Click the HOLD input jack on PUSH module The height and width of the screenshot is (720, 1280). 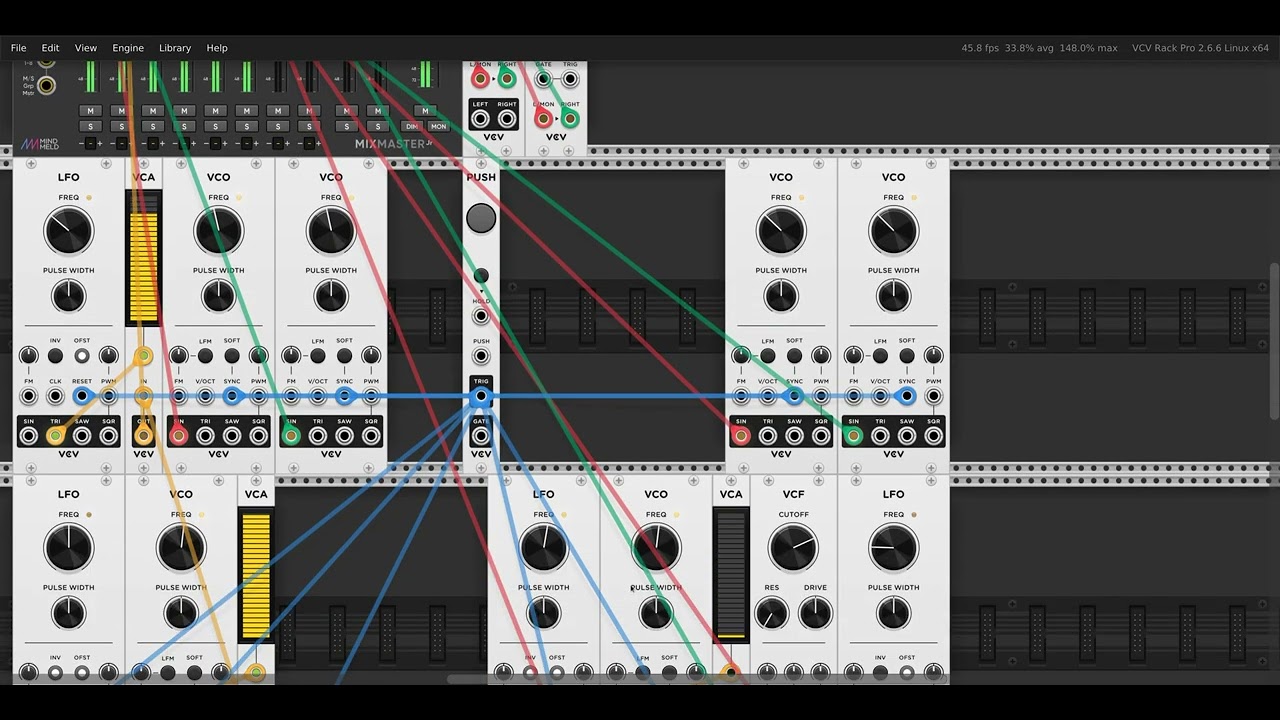pyautogui.click(x=481, y=316)
